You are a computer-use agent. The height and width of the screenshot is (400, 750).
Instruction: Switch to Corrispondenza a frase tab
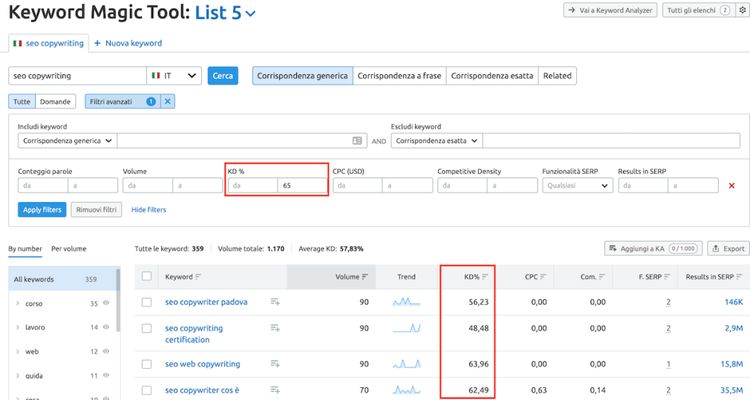[x=399, y=76]
